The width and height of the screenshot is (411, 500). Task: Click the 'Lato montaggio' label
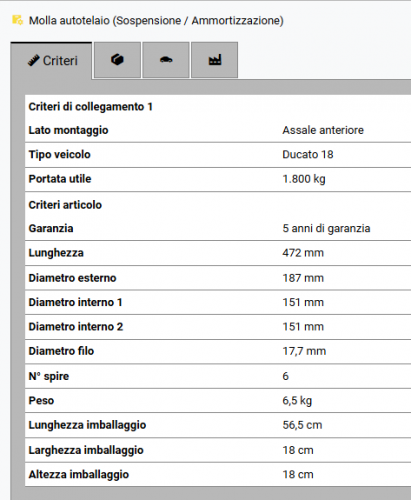coord(68,130)
